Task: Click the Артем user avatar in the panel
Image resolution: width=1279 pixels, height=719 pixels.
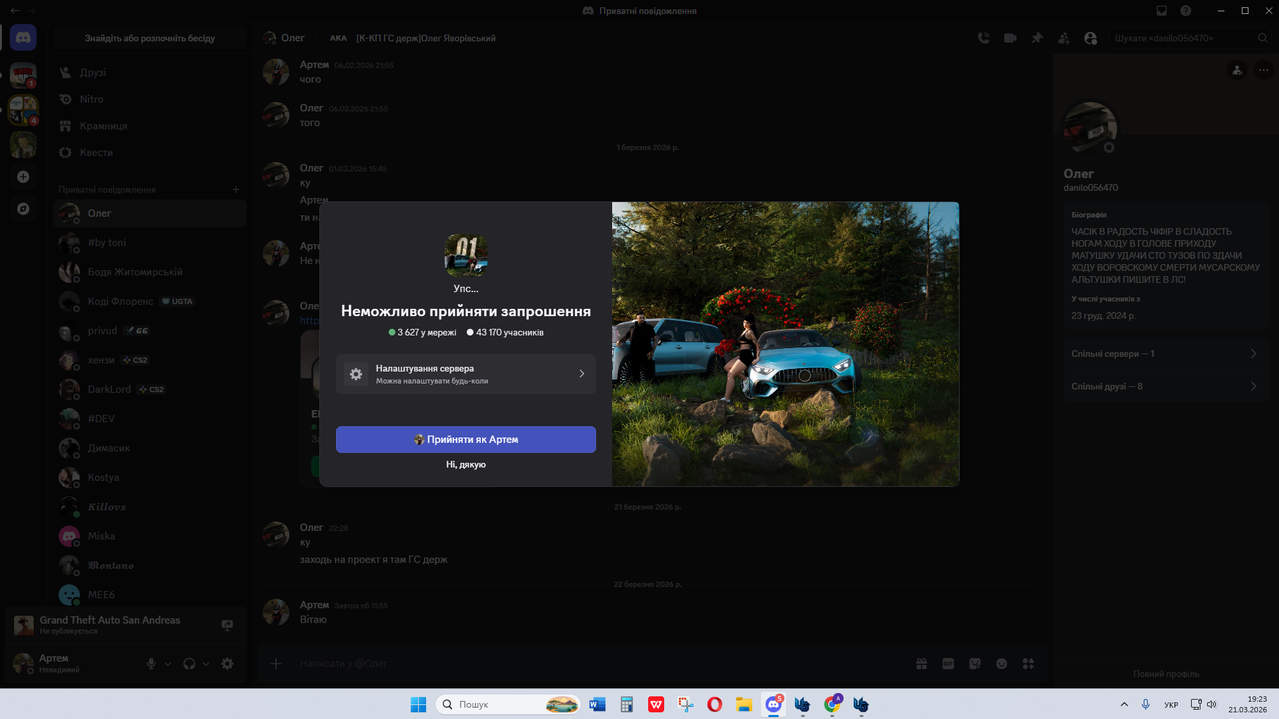Action: [x=23, y=663]
